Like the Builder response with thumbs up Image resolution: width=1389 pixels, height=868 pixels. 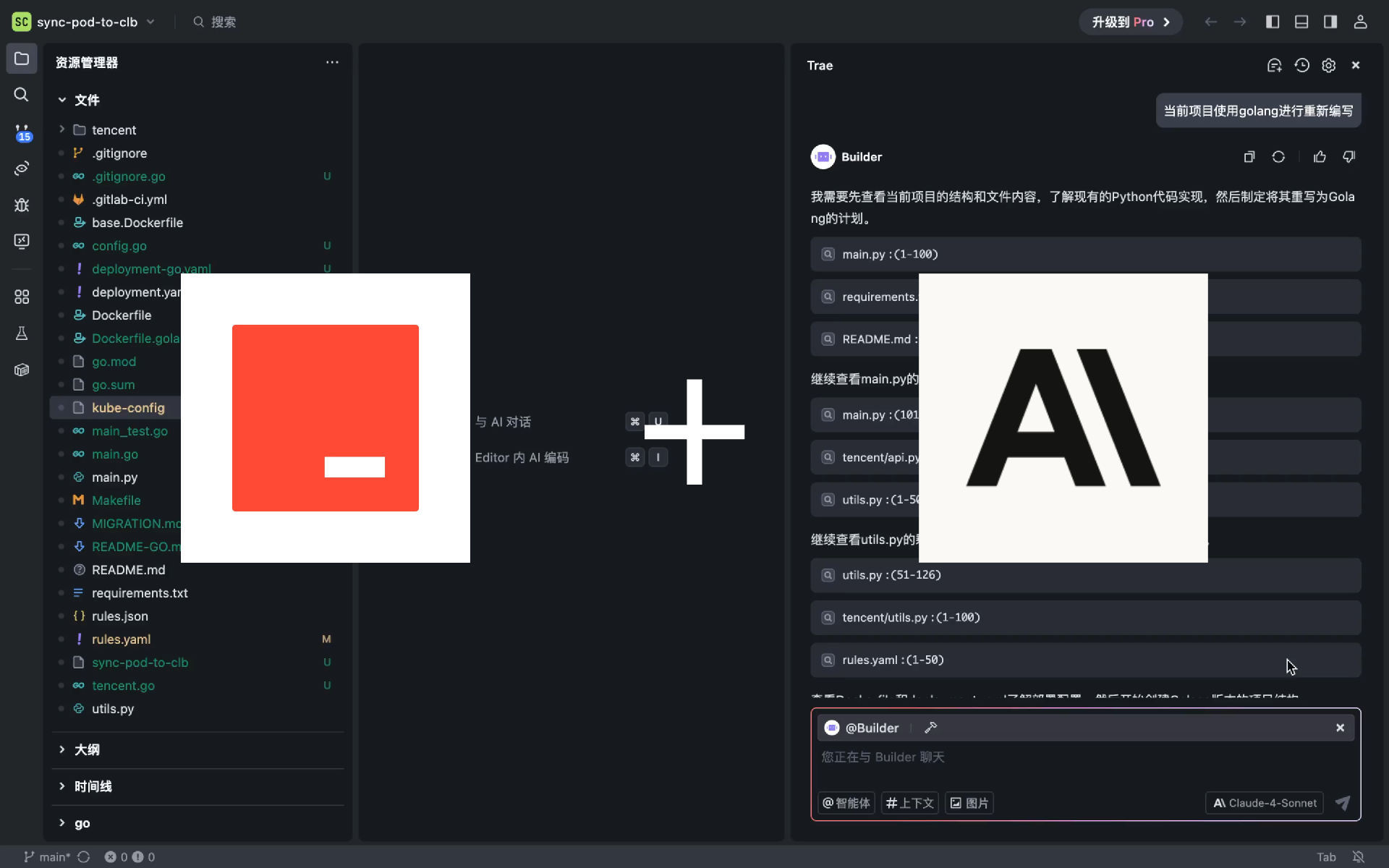(1320, 157)
